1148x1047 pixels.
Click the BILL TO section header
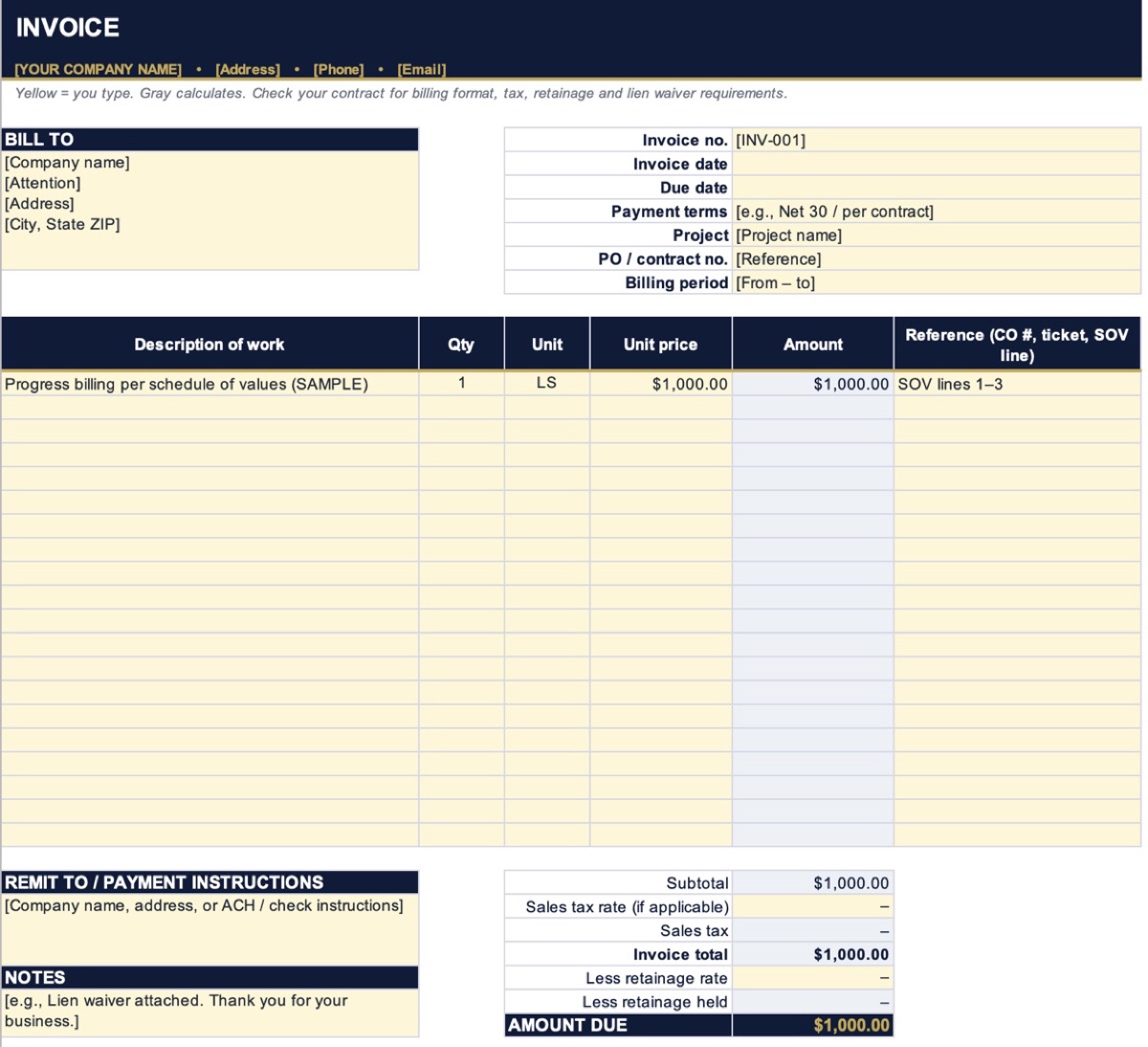210,140
